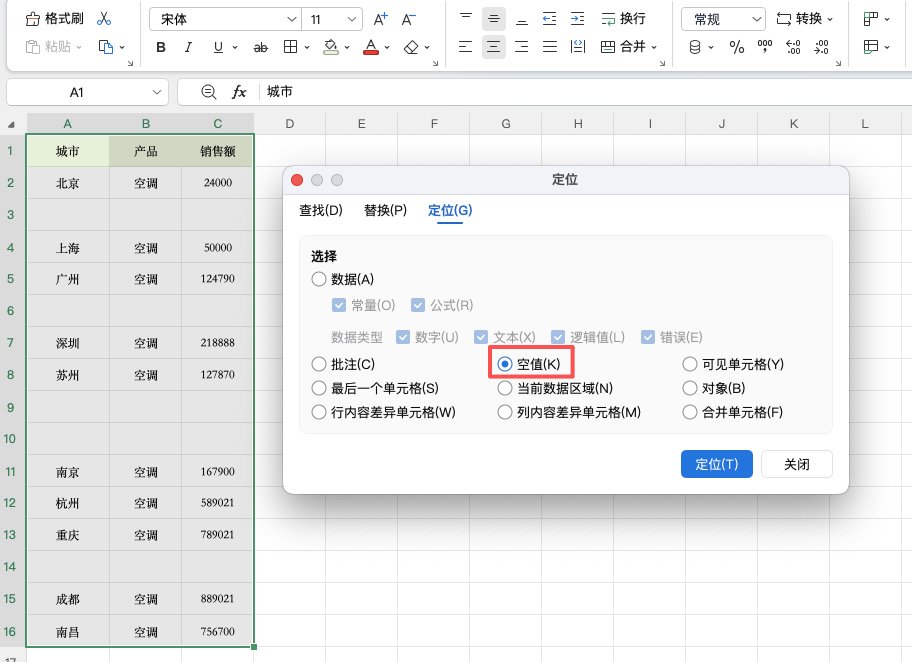Screen dimensions: 912x662
Task: Click the select-all corner triangle
Action: 10,124
